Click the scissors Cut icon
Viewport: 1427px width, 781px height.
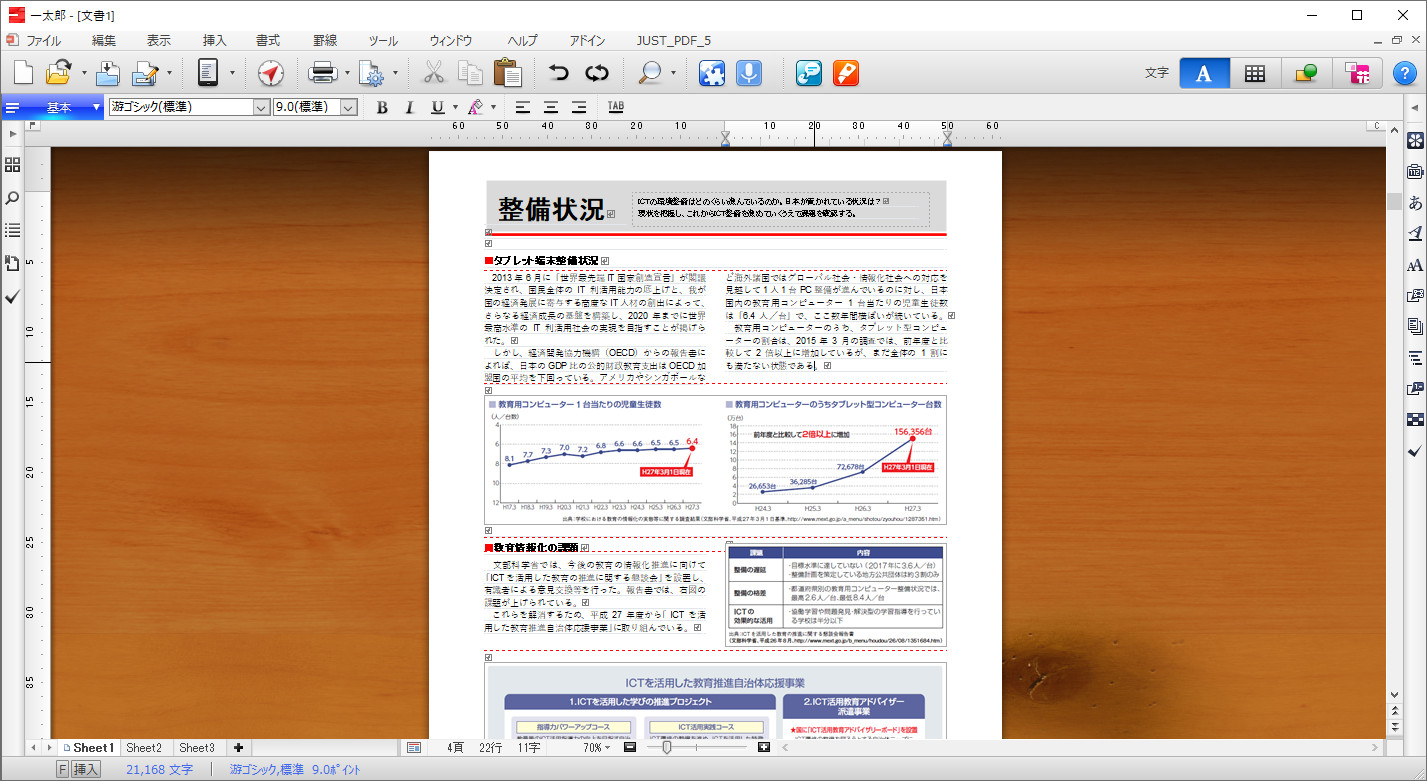coord(433,73)
